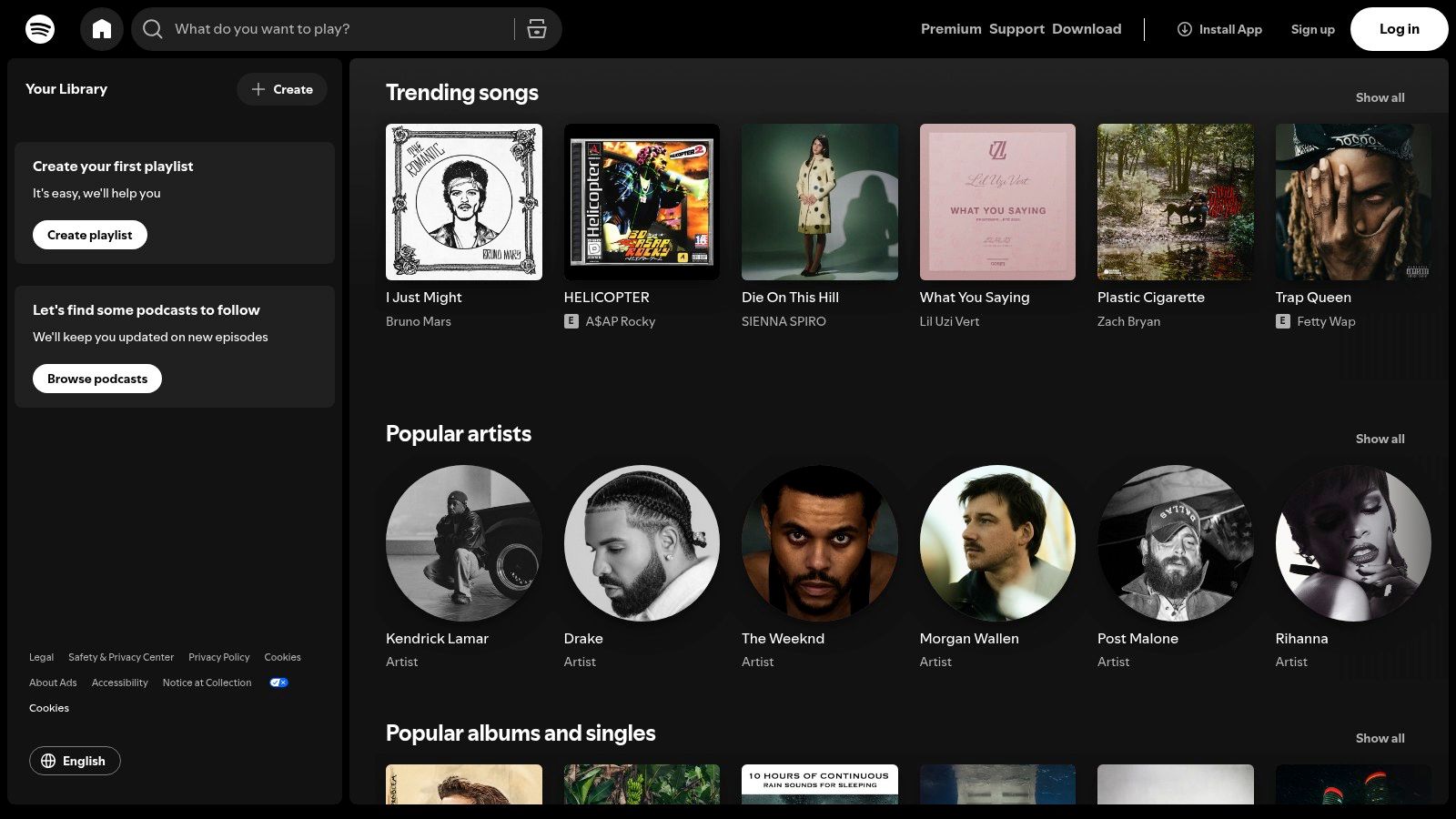The width and height of the screenshot is (1456, 819).
Task: Click the Spotify logo
Action: click(36, 28)
